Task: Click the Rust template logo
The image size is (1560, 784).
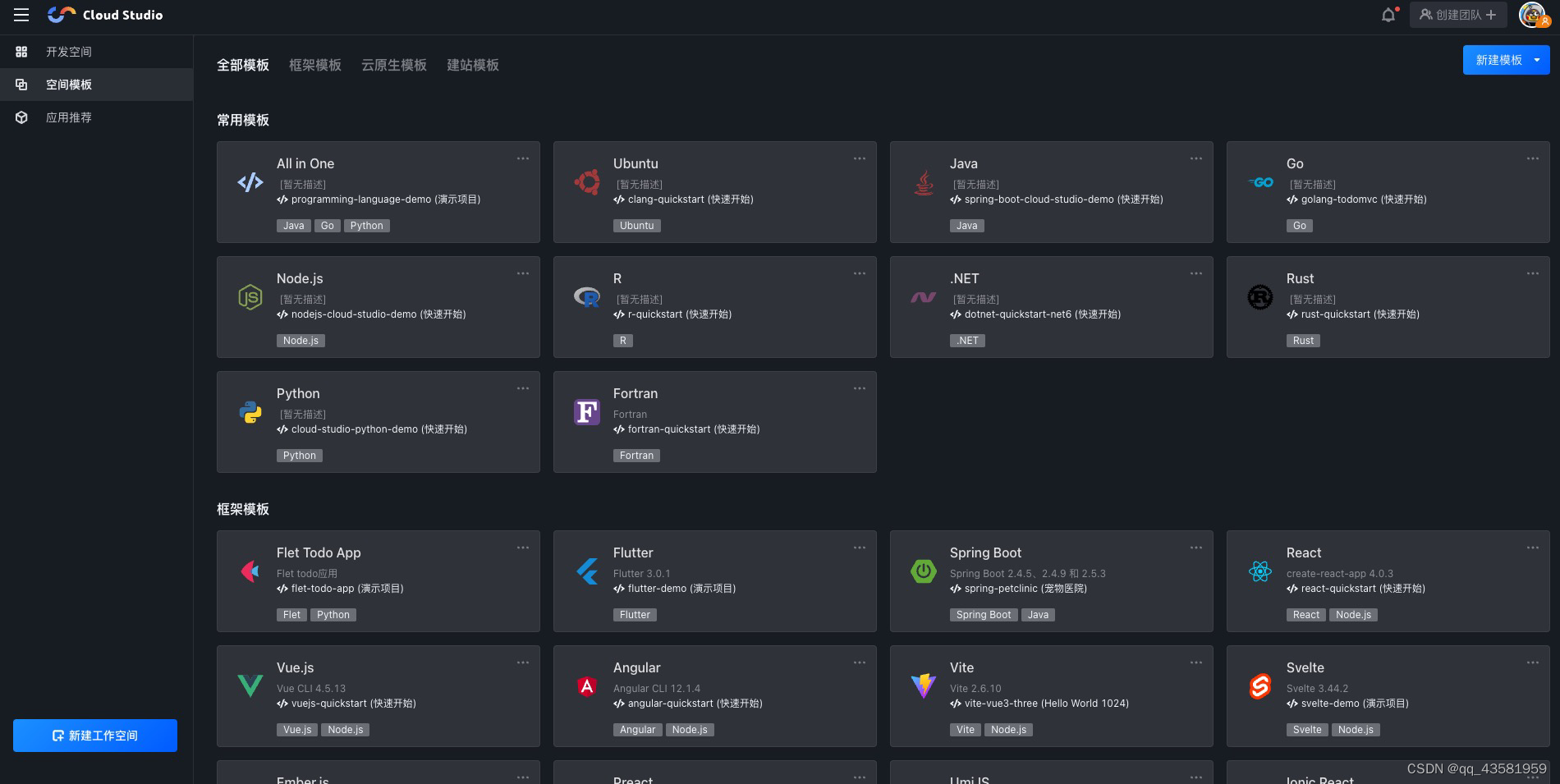Action: click(x=1260, y=297)
